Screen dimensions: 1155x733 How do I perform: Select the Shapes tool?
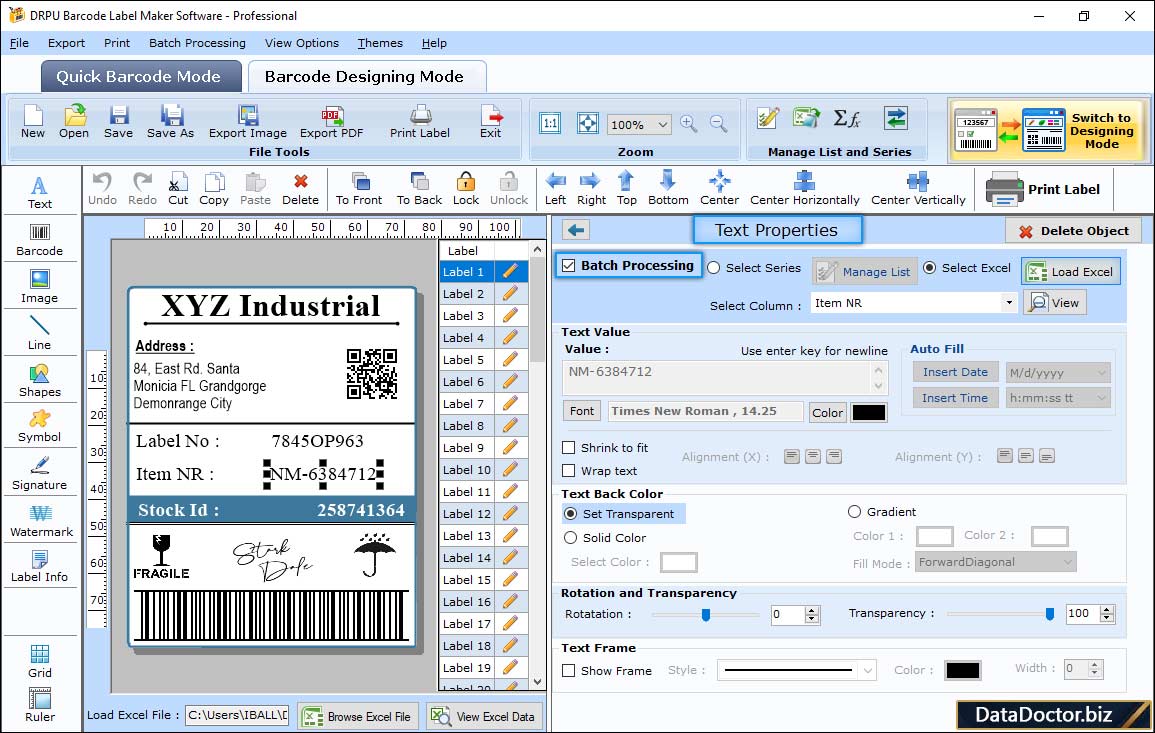coord(40,381)
